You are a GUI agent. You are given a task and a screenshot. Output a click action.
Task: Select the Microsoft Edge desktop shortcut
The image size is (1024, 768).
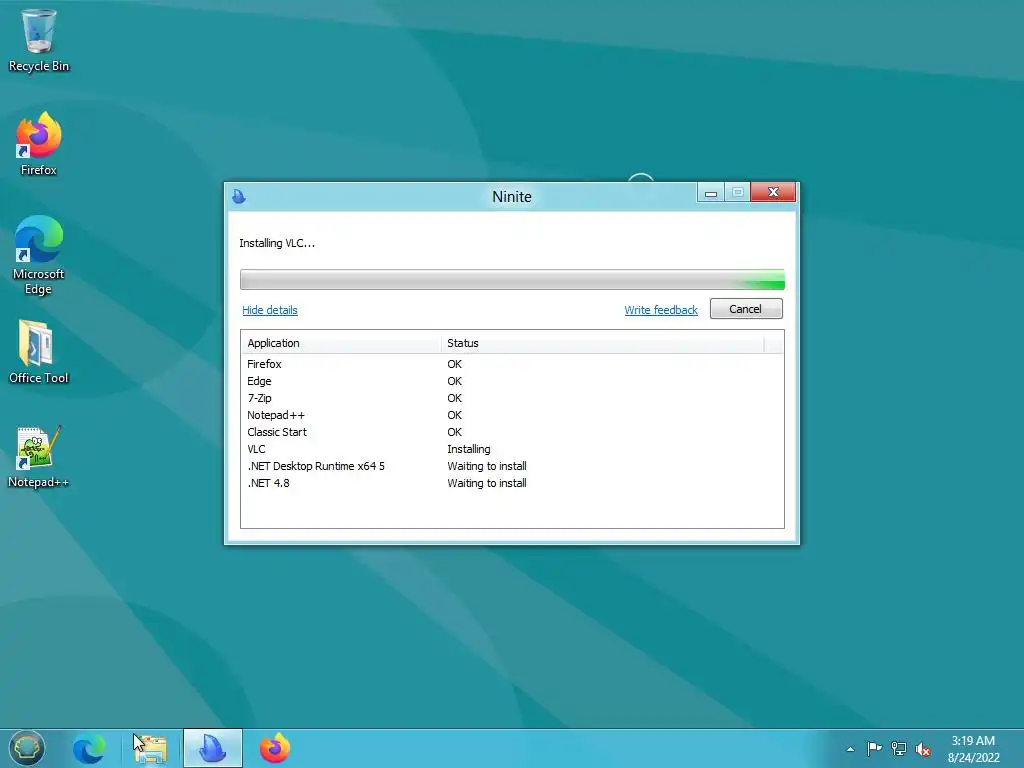pos(39,255)
